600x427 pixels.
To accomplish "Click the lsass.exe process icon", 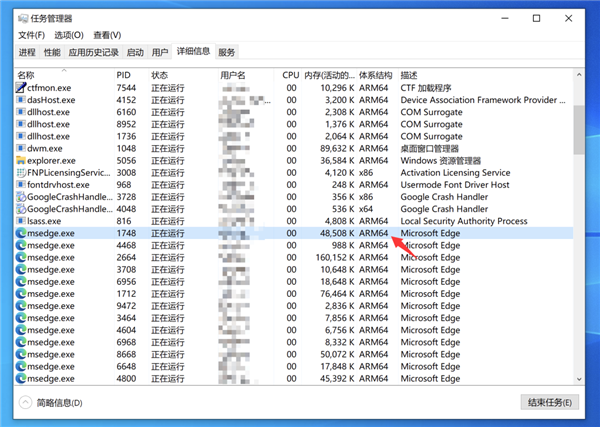I will point(21,221).
